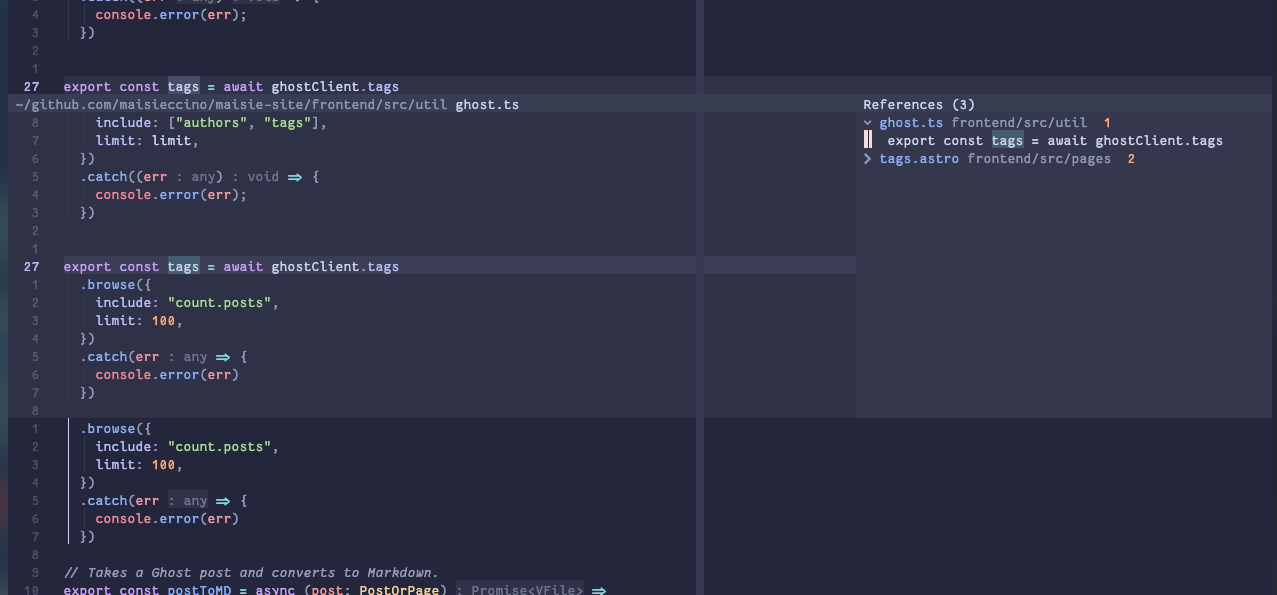Collapse the ghost.ts references group

(867, 122)
